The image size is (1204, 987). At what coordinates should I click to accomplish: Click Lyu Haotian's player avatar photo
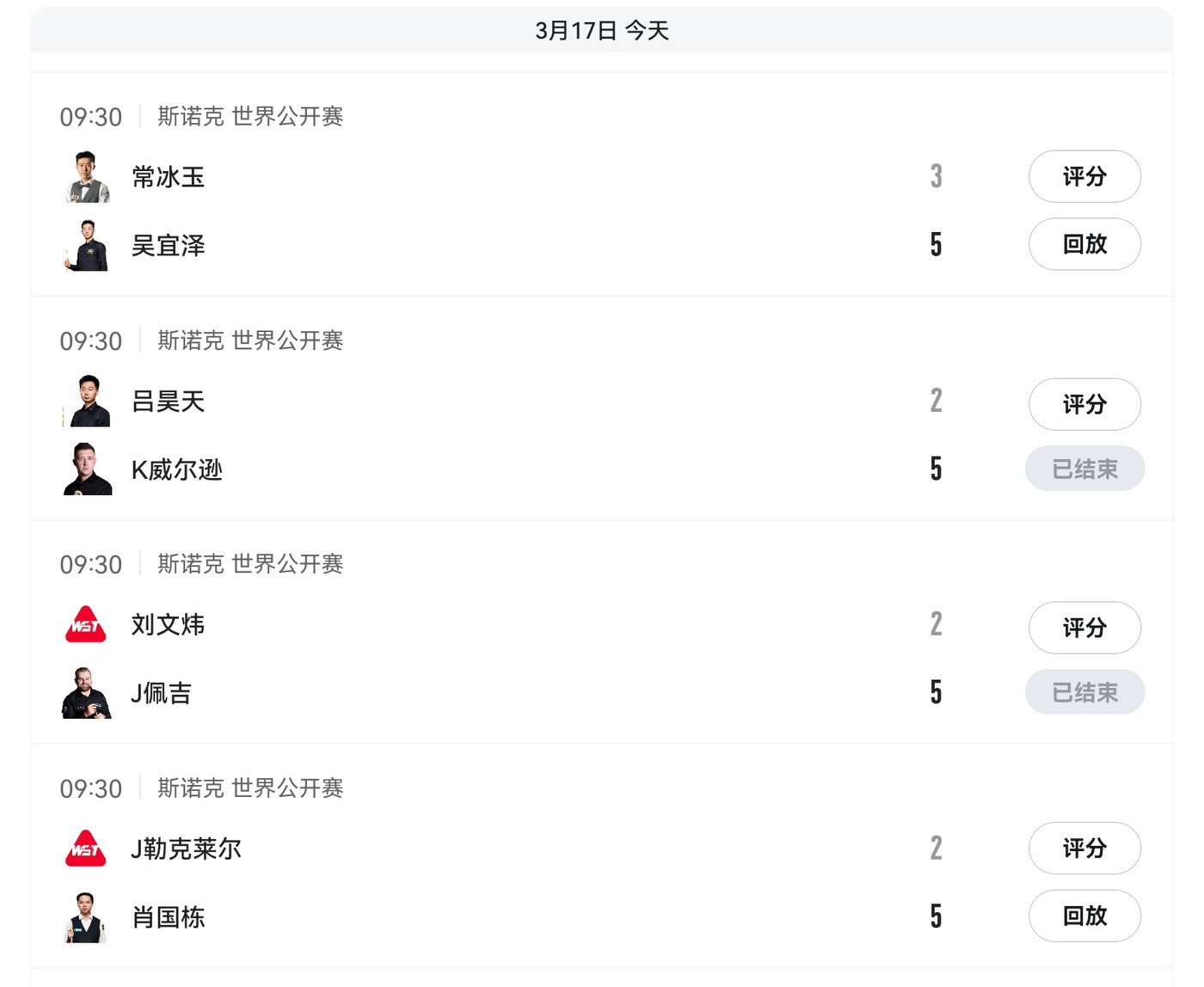[87, 401]
